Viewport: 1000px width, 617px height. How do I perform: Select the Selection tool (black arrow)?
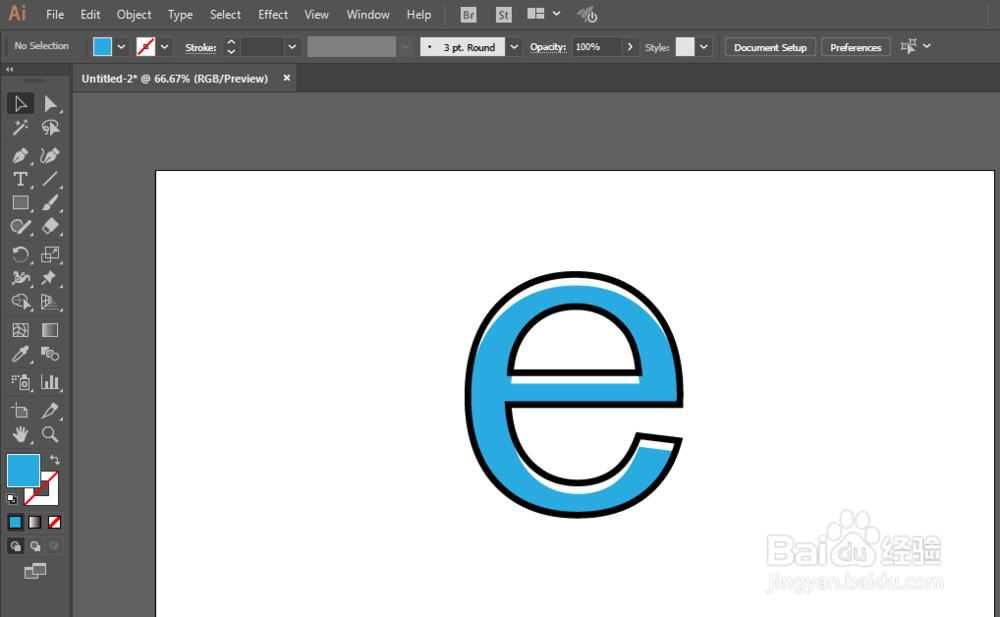click(x=20, y=103)
